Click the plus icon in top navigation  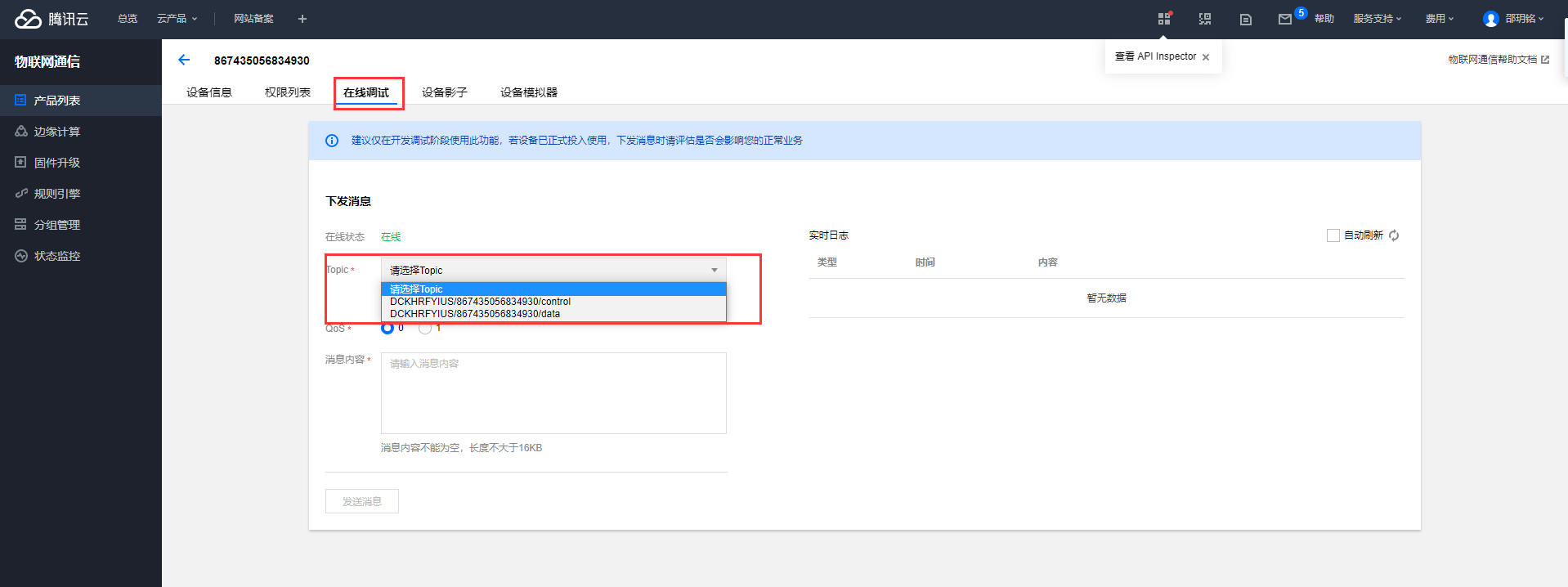[302, 19]
